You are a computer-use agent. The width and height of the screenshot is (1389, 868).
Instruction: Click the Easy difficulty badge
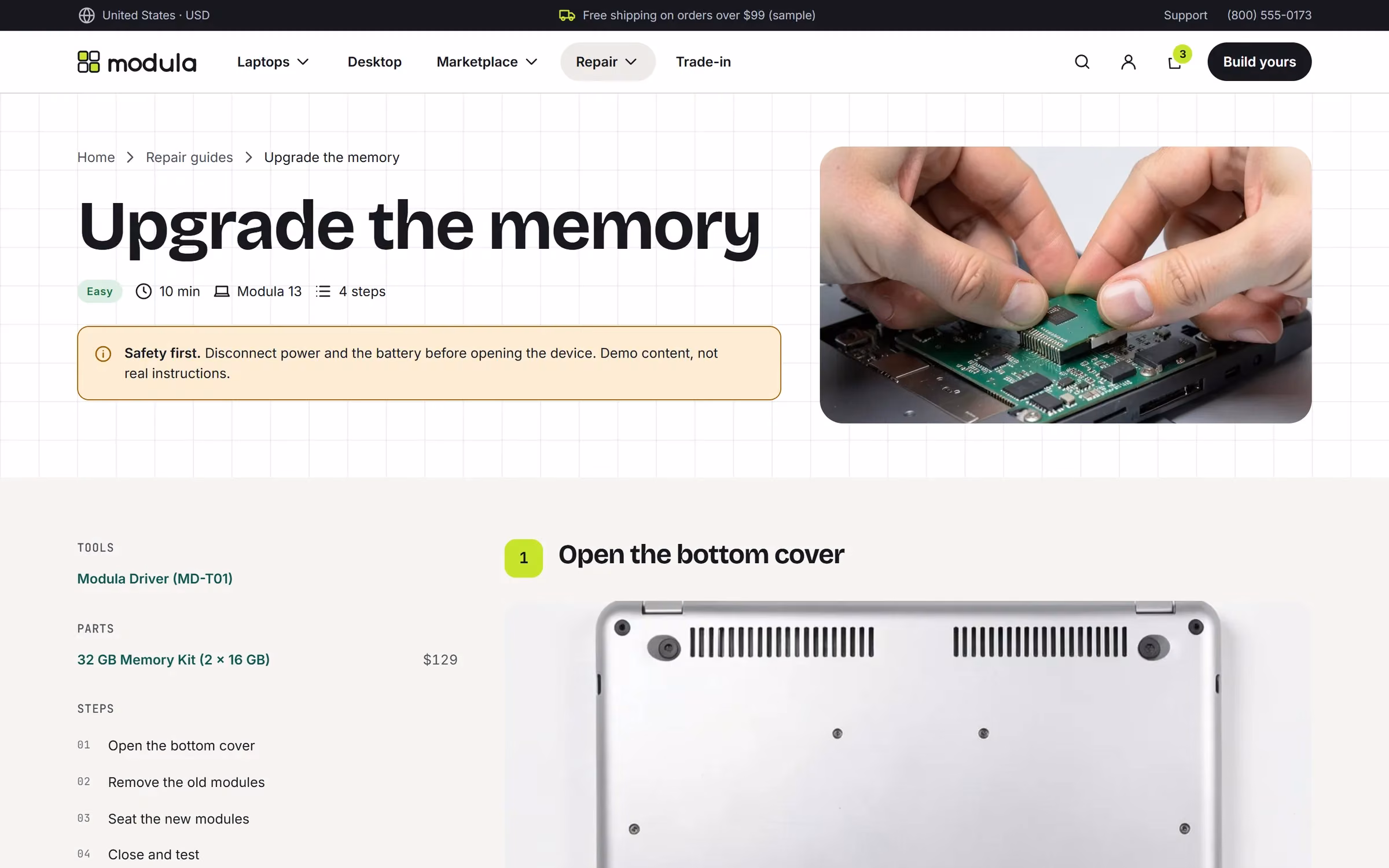coord(100,291)
